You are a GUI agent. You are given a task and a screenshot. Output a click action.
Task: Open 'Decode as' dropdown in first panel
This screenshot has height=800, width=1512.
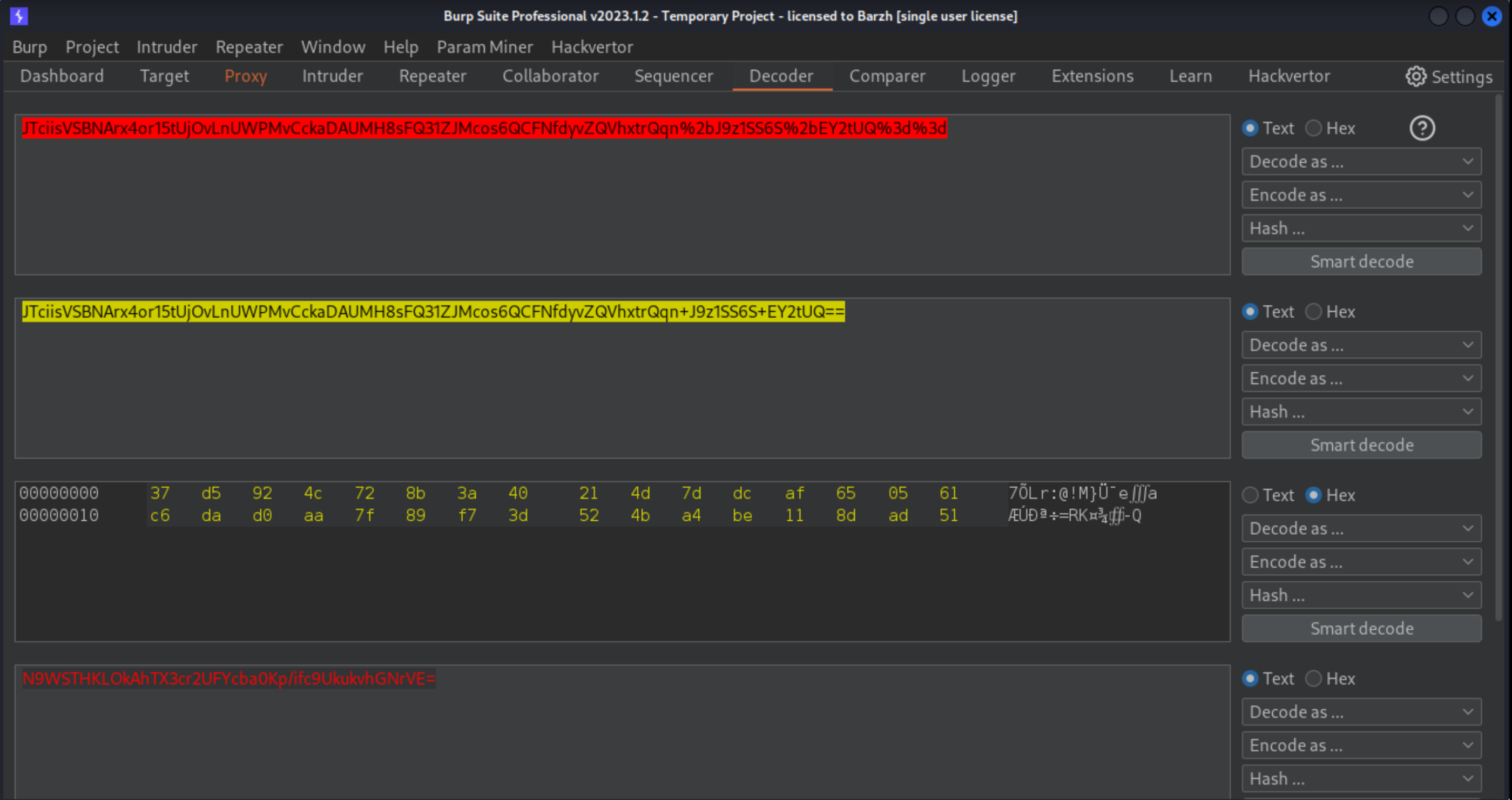(1361, 162)
